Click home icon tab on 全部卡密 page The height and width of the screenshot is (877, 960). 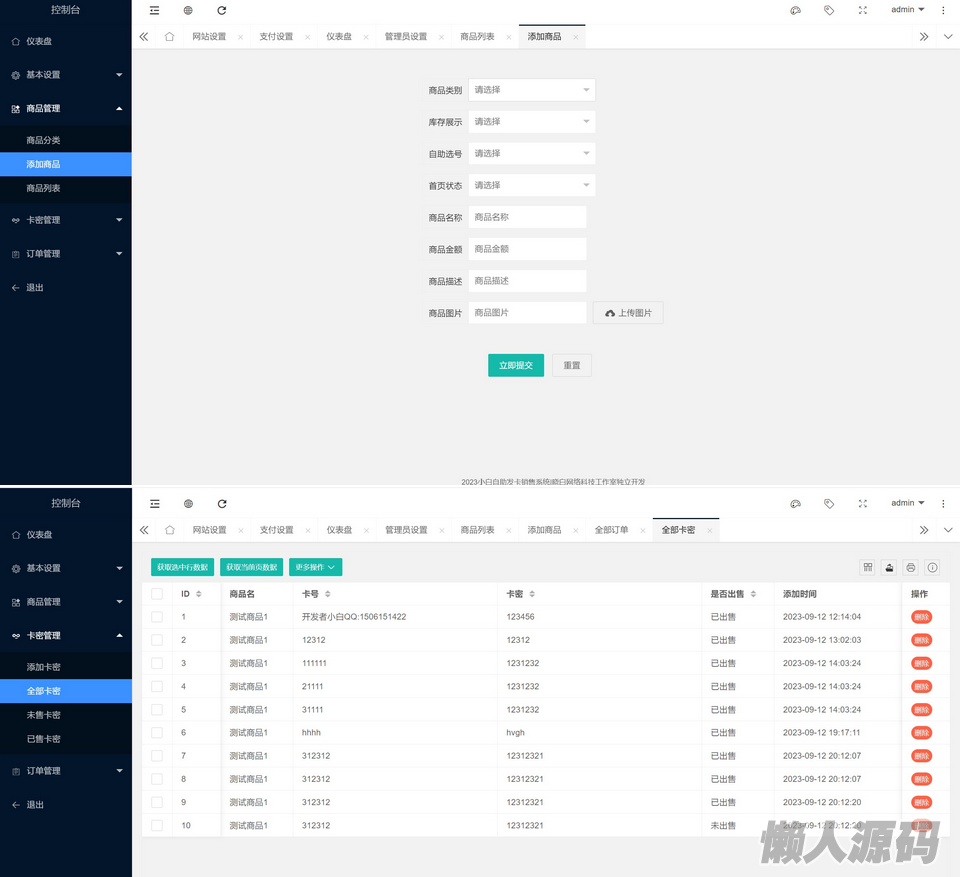(170, 530)
